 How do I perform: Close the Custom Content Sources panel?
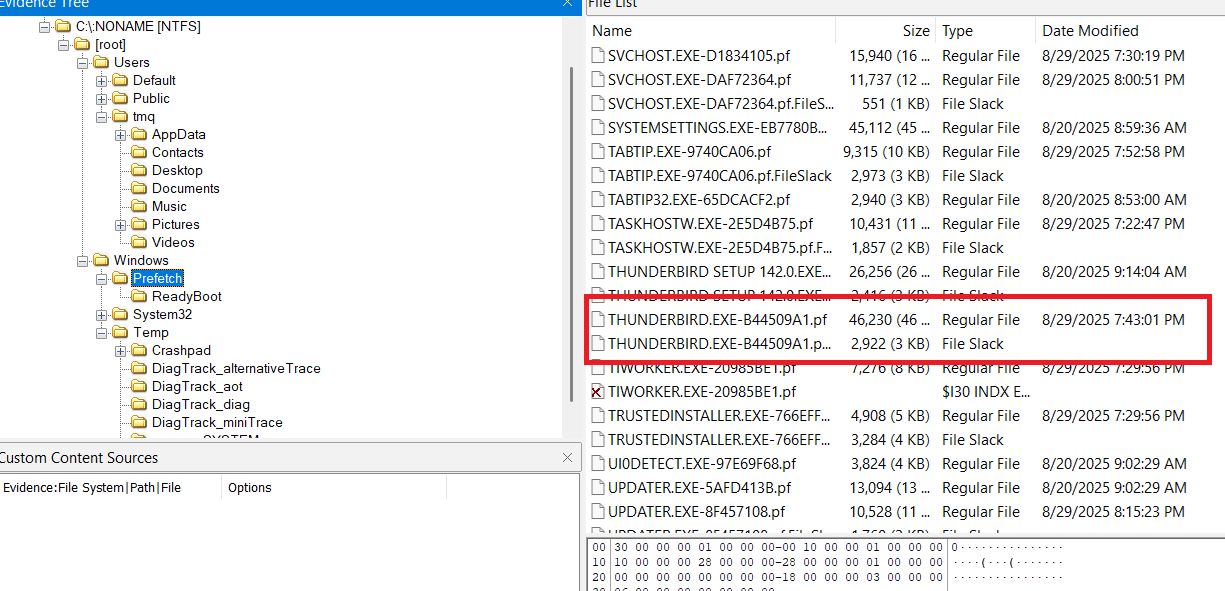pos(567,458)
